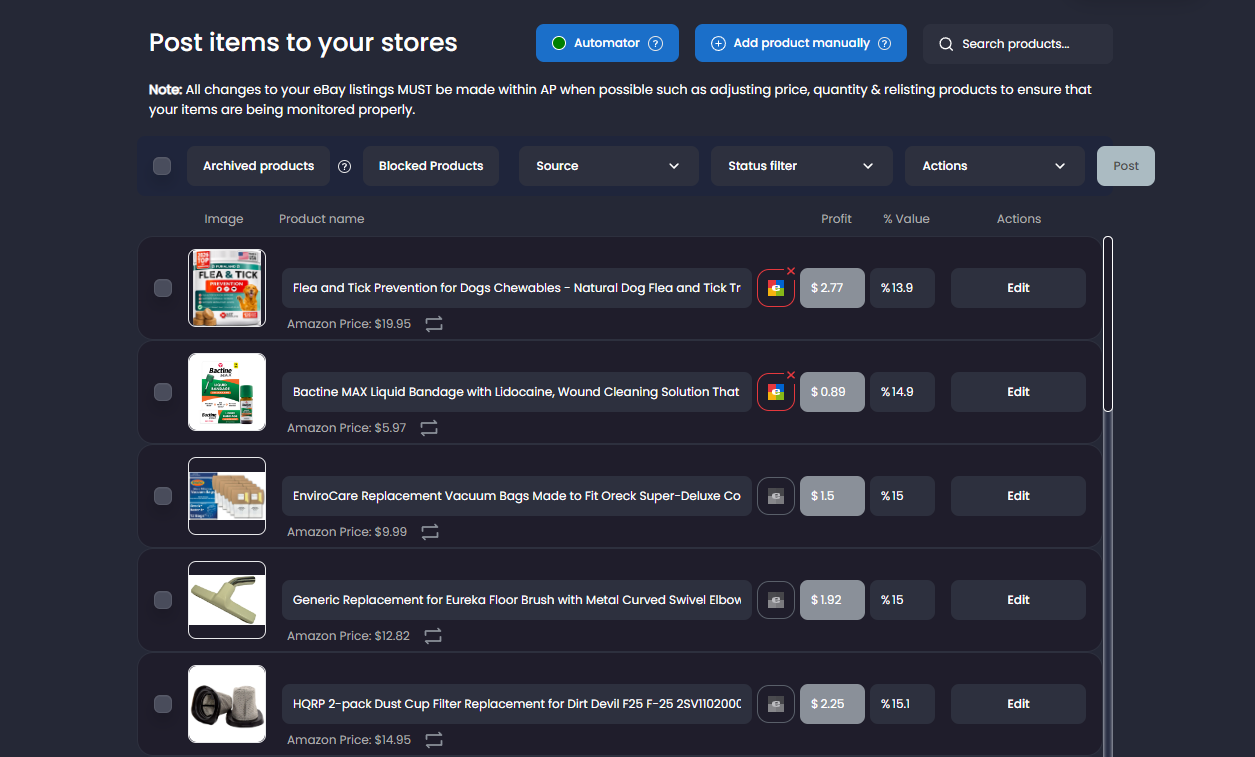
Task: Click the EnviroCare Replacement Vacuum Bags name field
Action: pyautogui.click(x=517, y=496)
